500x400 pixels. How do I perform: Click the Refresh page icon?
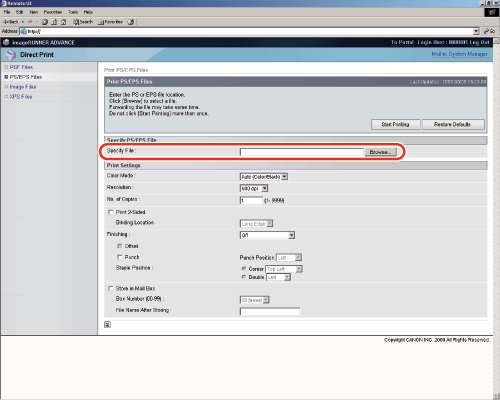point(54,22)
